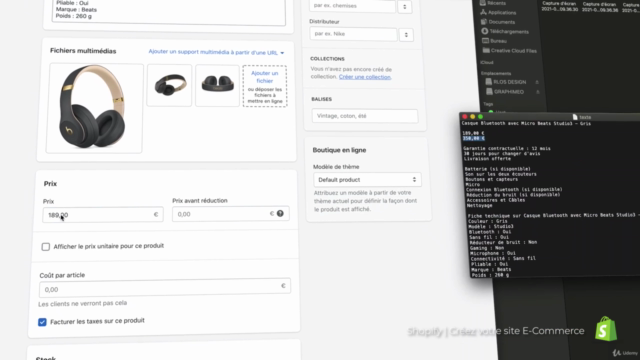The height and width of the screenshot is (360, 640).
Task: Click the Bureau icon in Finder sidebar
Action: (x=485, y=41)
